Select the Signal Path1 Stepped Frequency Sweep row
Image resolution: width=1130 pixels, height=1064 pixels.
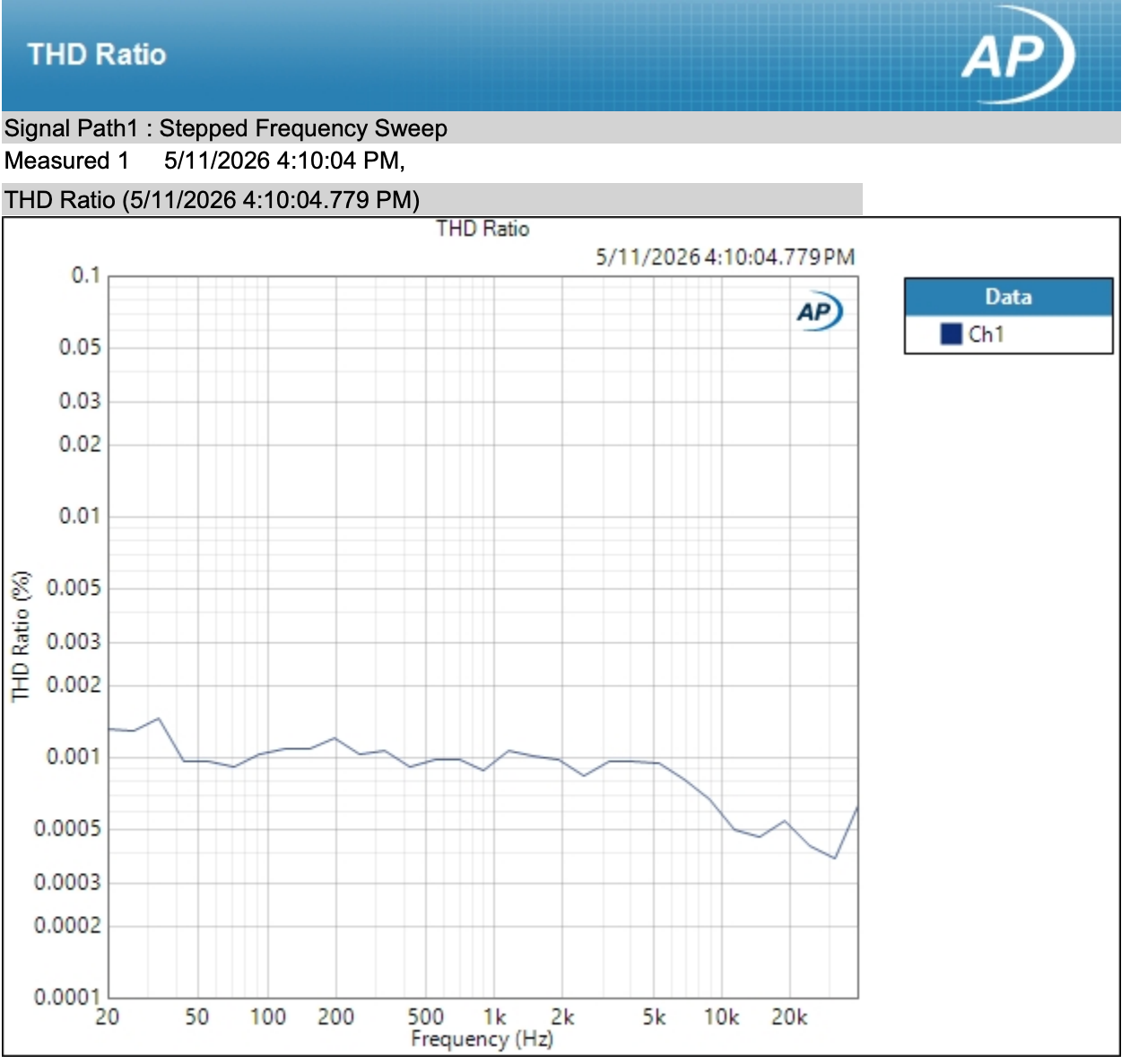[x=561, y=128]
